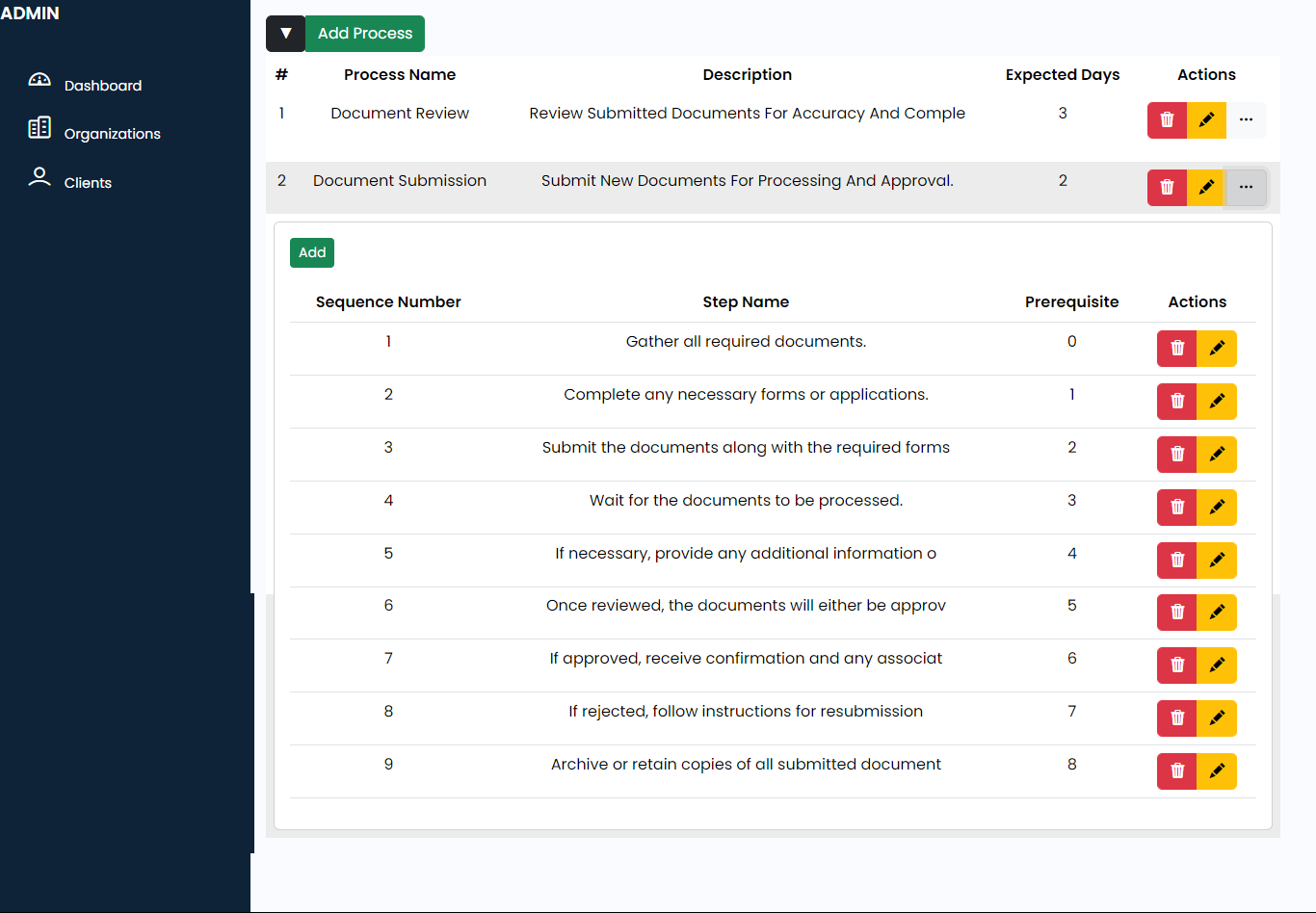Click the Clients person icon
Image resolution: width=1316 pixels, height=913 pixels.
tap(39, 177)
